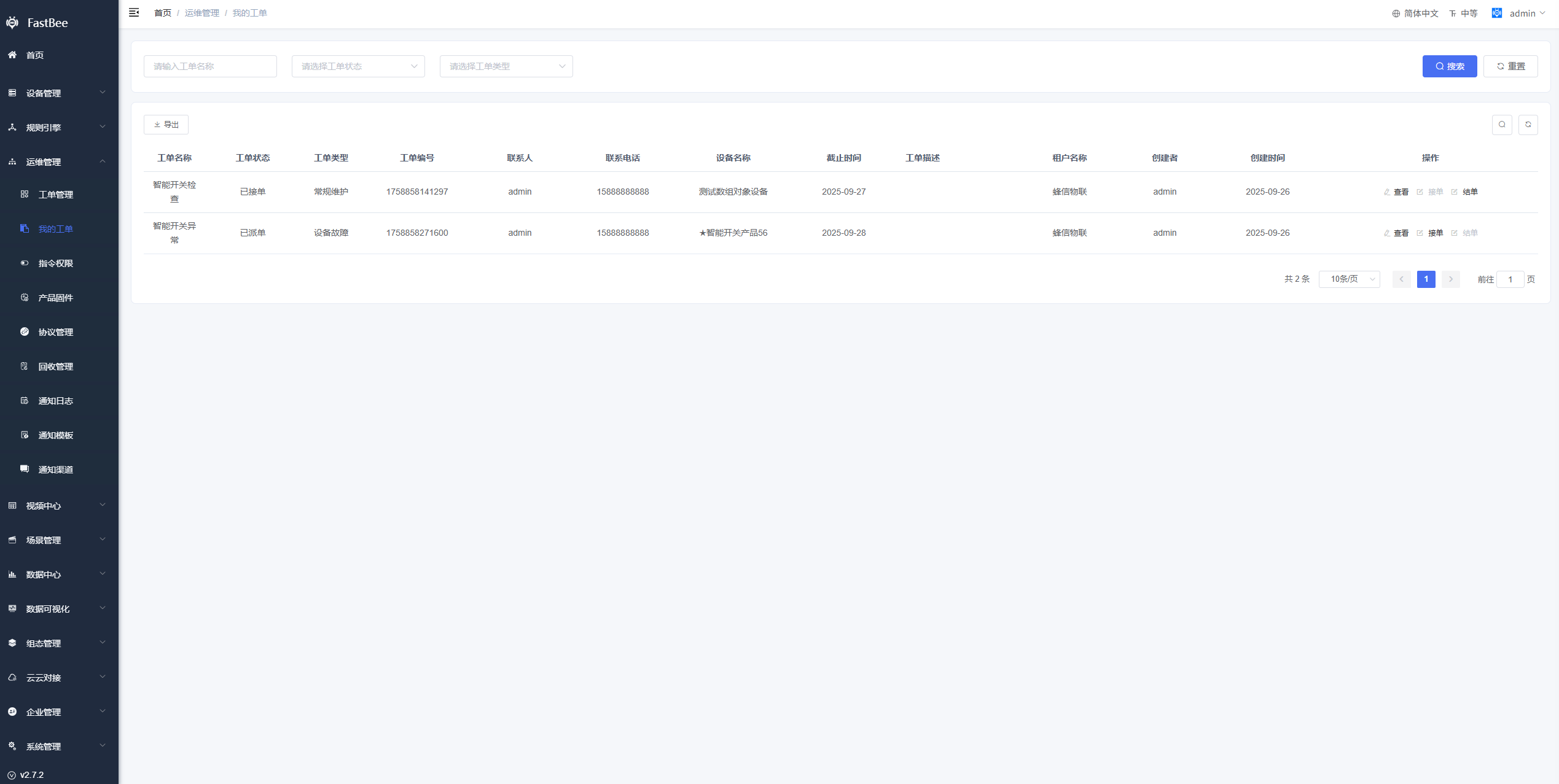Click the blue 搜索 button

click(1449, 66)
